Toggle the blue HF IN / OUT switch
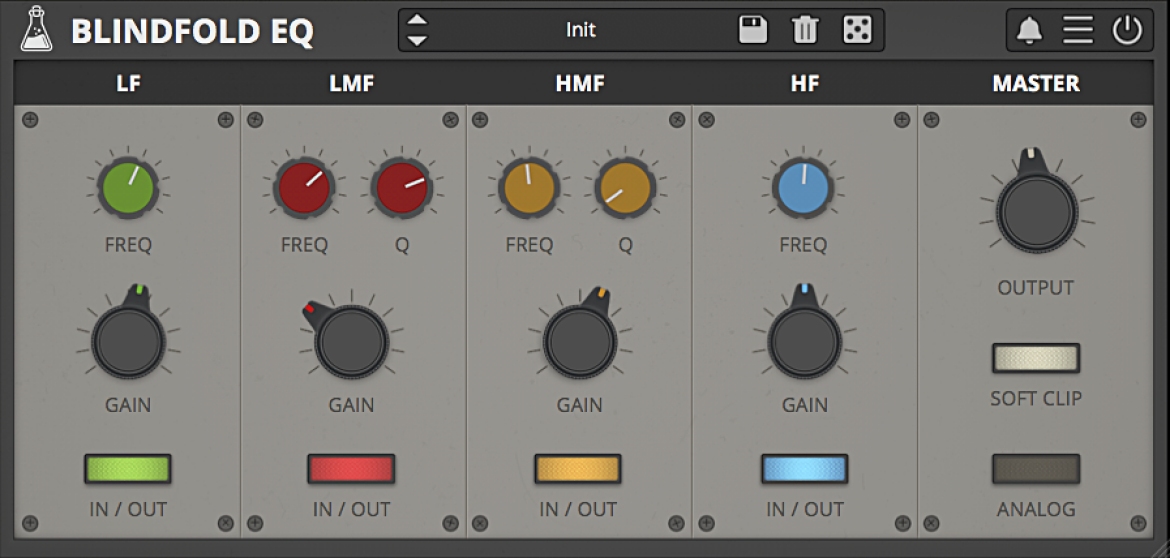 (804, 468)
